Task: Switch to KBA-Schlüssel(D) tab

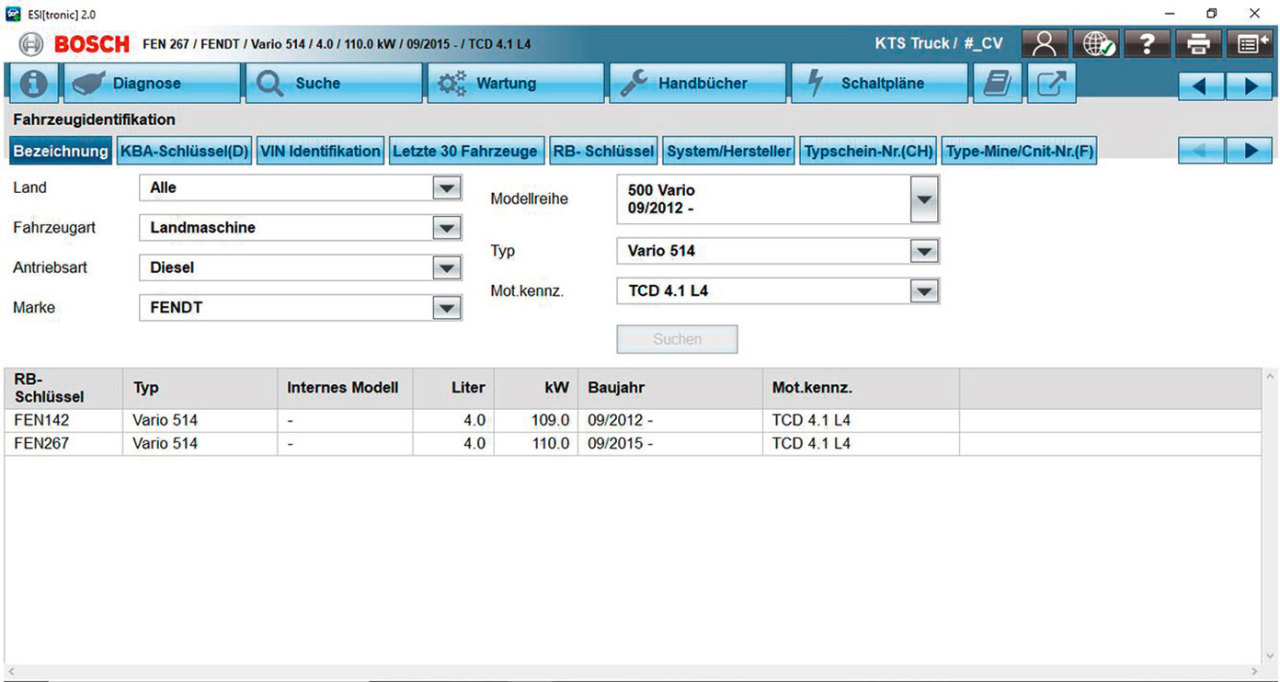Action: click(x=184, y=151)
